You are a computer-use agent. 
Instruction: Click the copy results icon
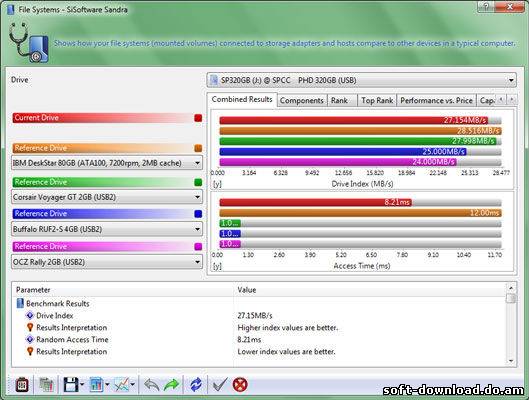(46, 384)
